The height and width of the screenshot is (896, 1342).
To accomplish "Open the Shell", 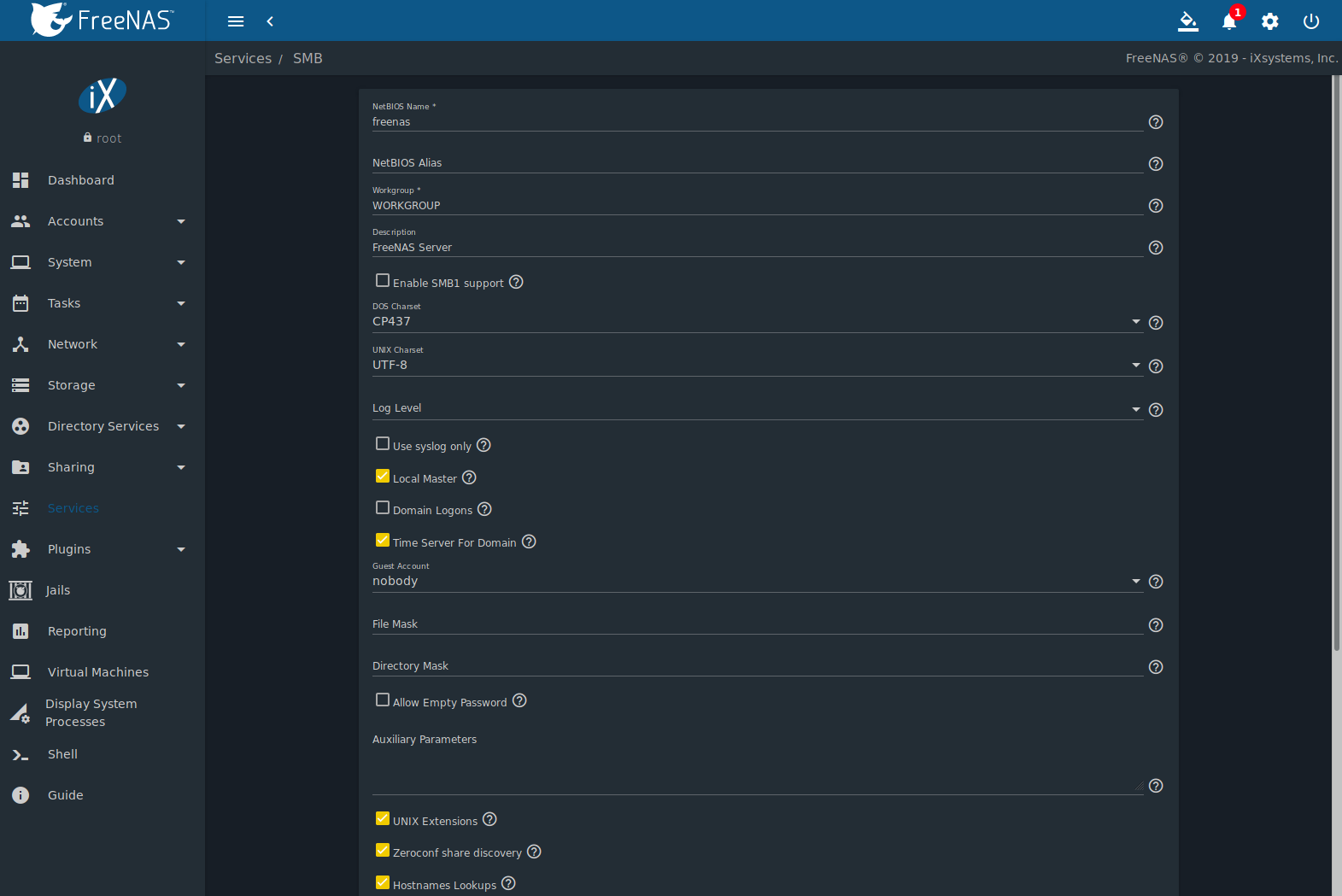I will 103,754.
